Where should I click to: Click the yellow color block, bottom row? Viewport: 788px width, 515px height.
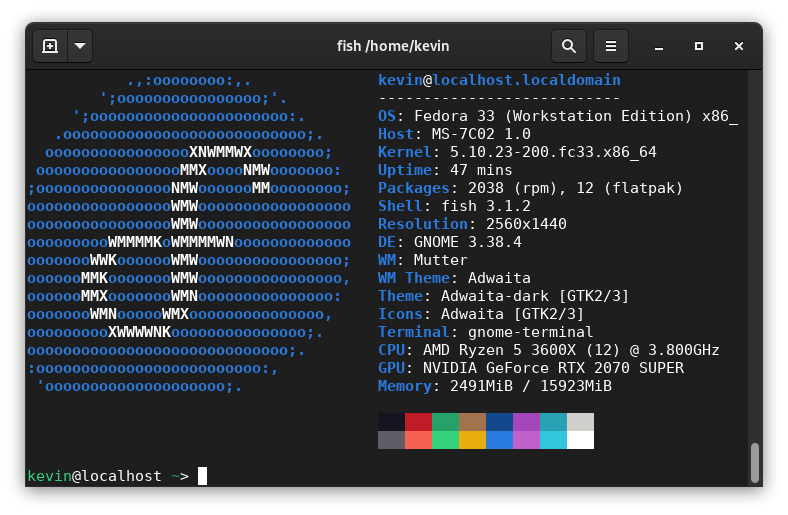pyautogui.click(x=472, y=440)
